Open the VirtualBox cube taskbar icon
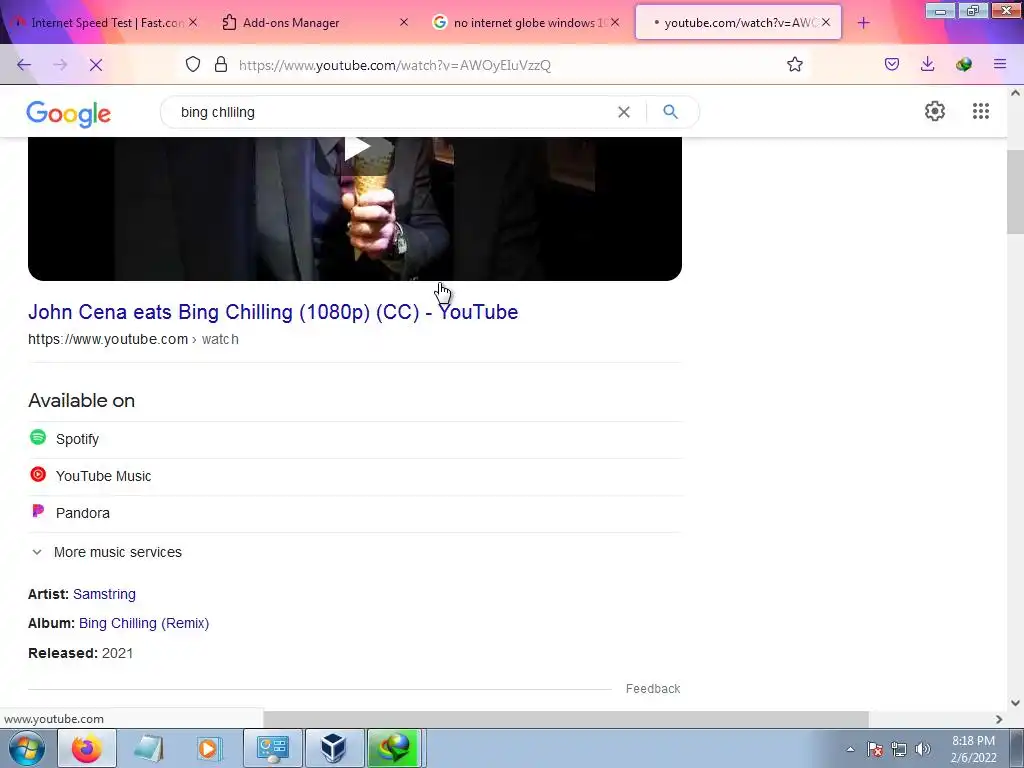 point(334,748)
